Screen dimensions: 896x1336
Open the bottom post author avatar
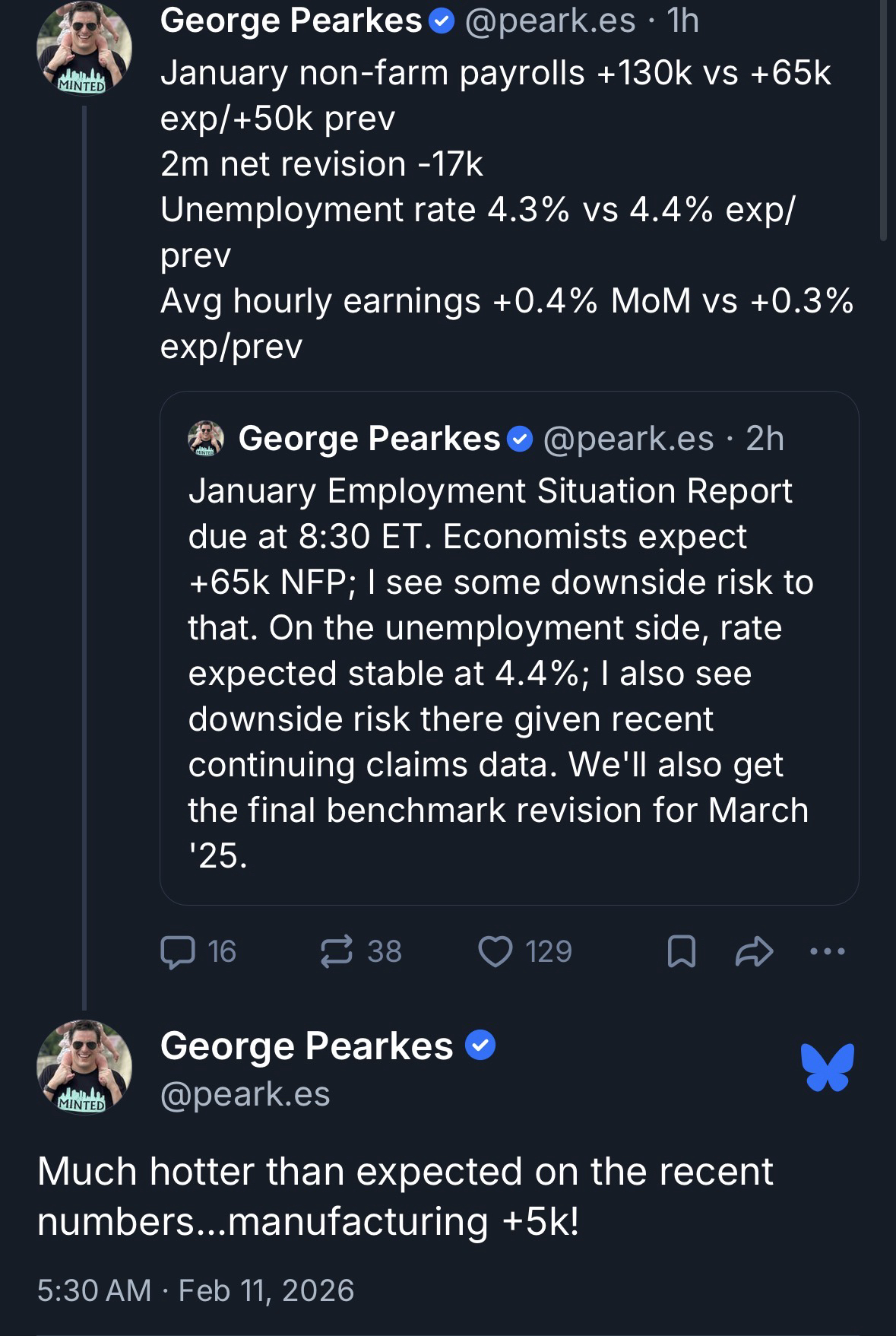[84, 1067]
